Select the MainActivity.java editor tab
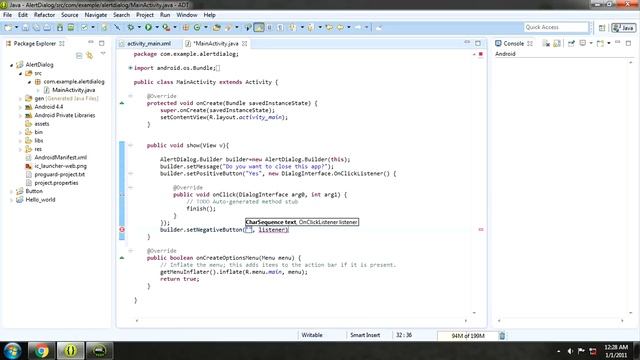 tap(216, 43)
